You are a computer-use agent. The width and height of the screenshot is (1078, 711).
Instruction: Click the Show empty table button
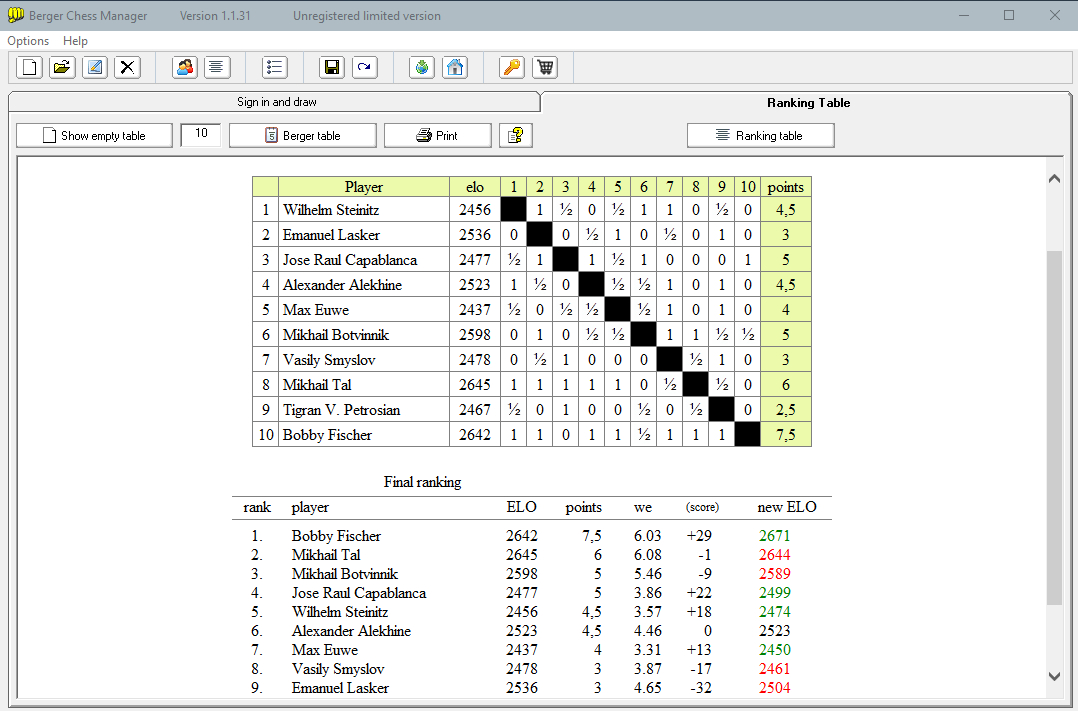tap(94, 135)
